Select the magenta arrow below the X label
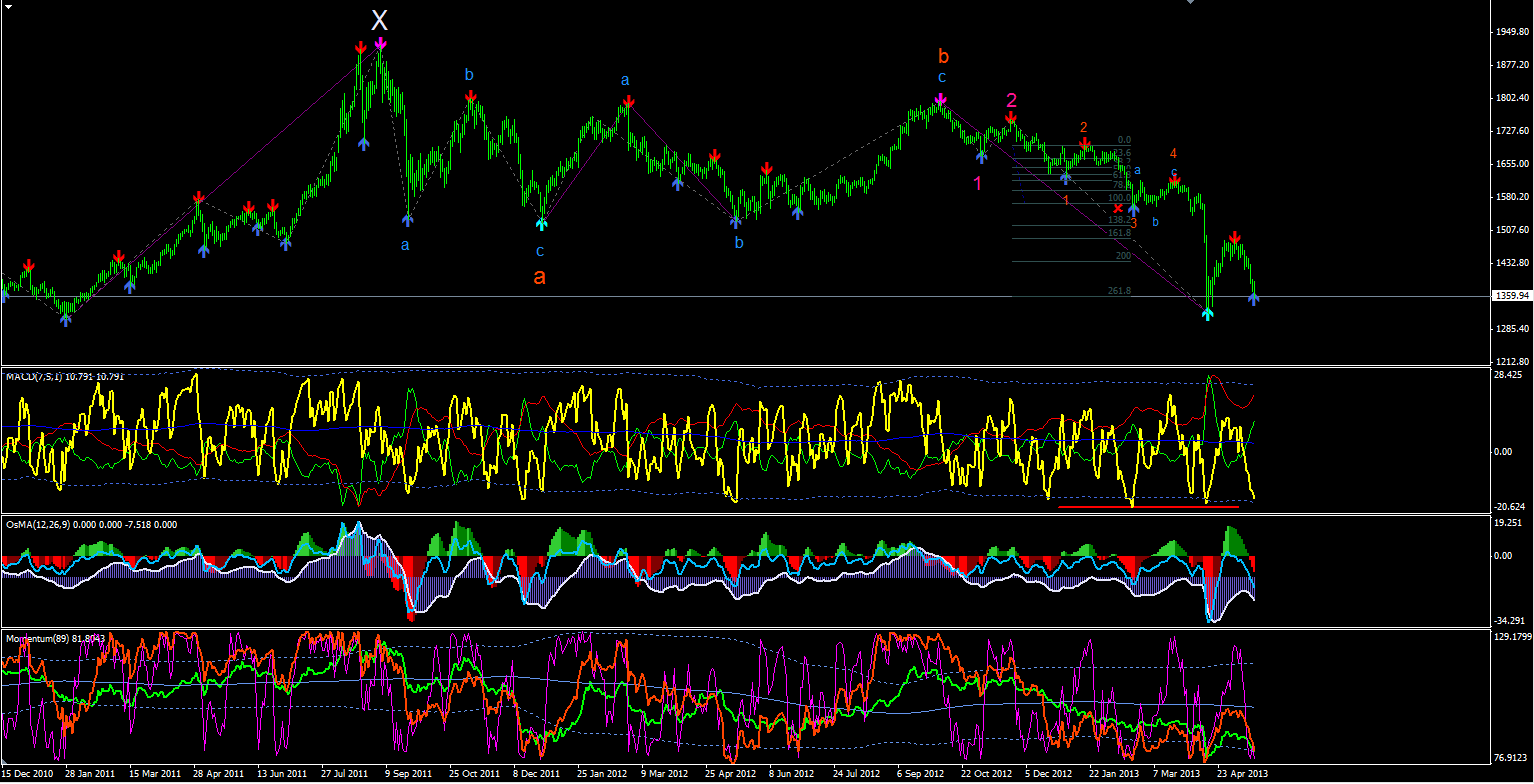 pyautogui.click(x=380, y=44)
